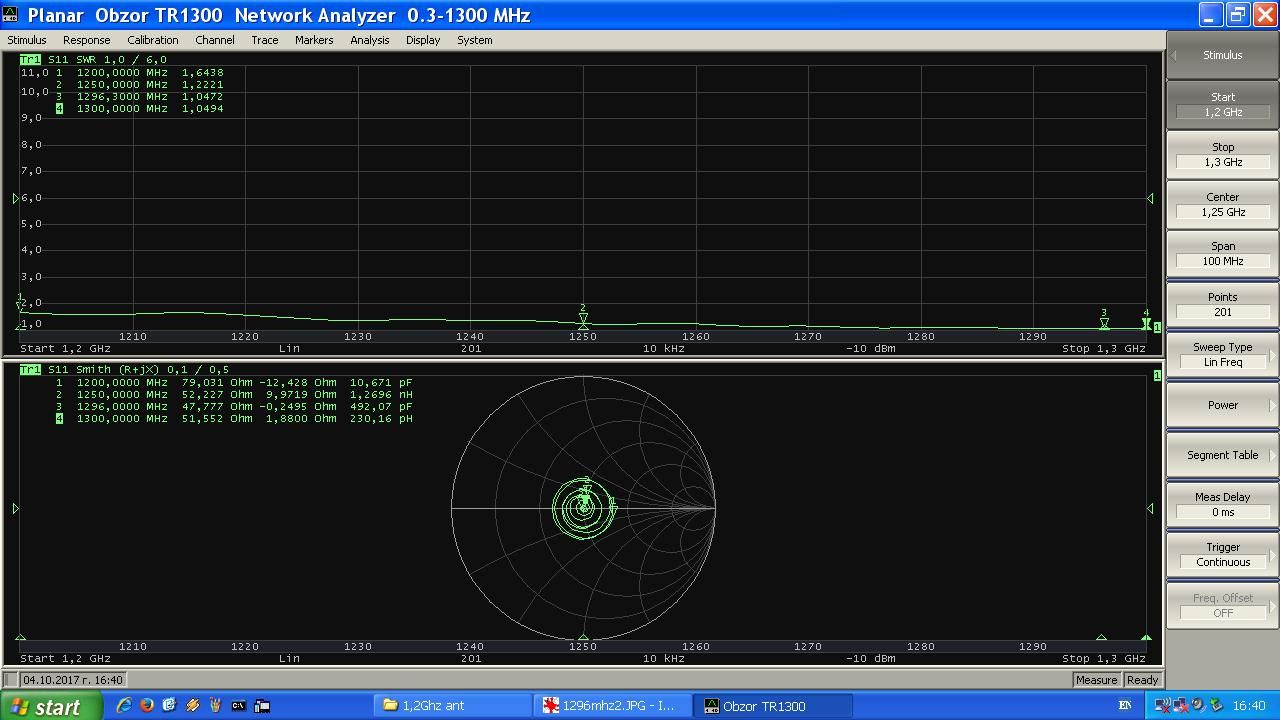Image resolution: width=1280 pixels, height=720 pixels.
Task: Open Firefox from the quick launch bar
Action: [147, 706]
